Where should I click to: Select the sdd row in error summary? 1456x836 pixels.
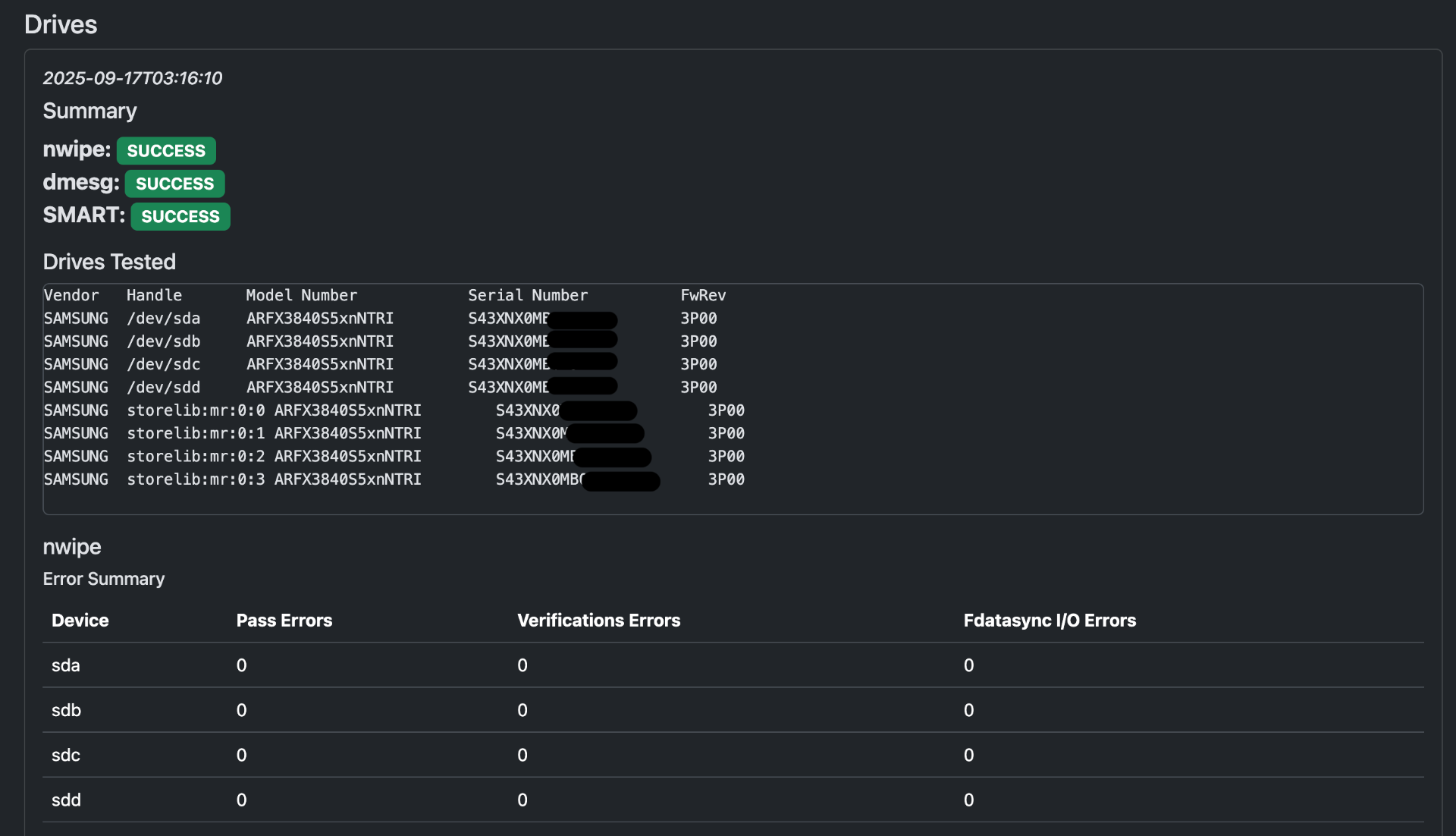coord(66,800)
